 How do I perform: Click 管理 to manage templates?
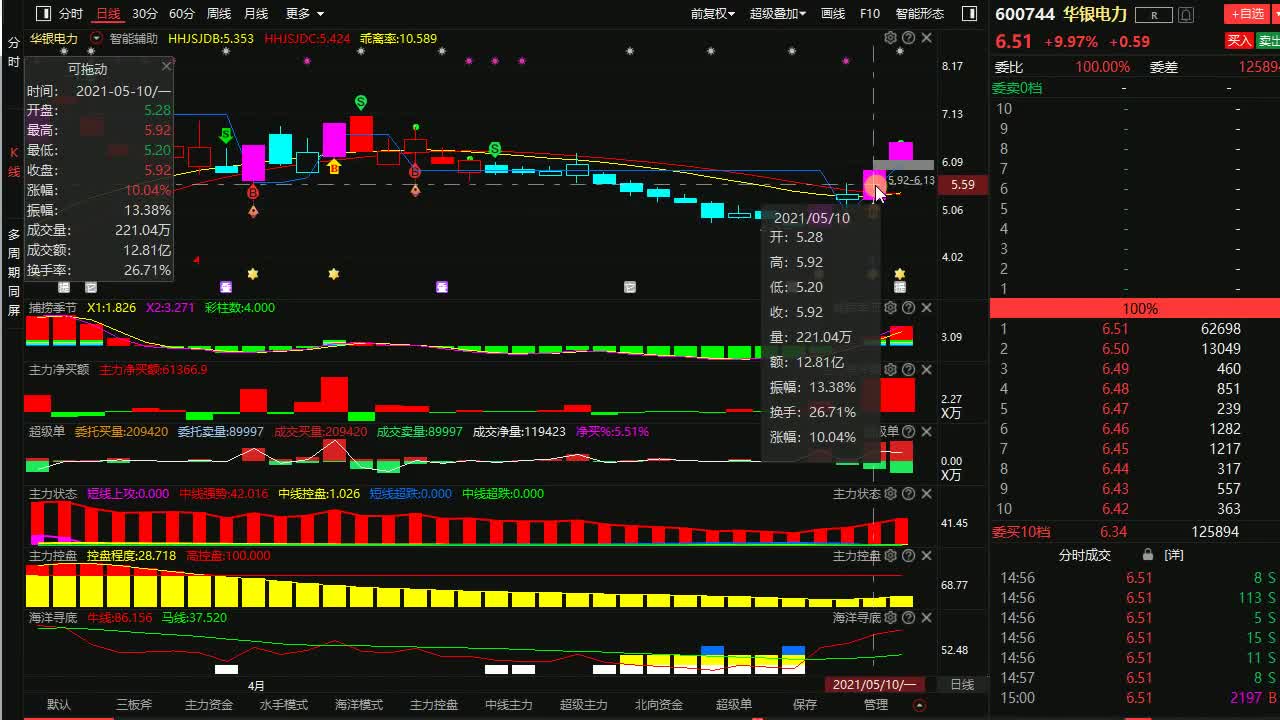pyautogui.click(x=876, y=705)
